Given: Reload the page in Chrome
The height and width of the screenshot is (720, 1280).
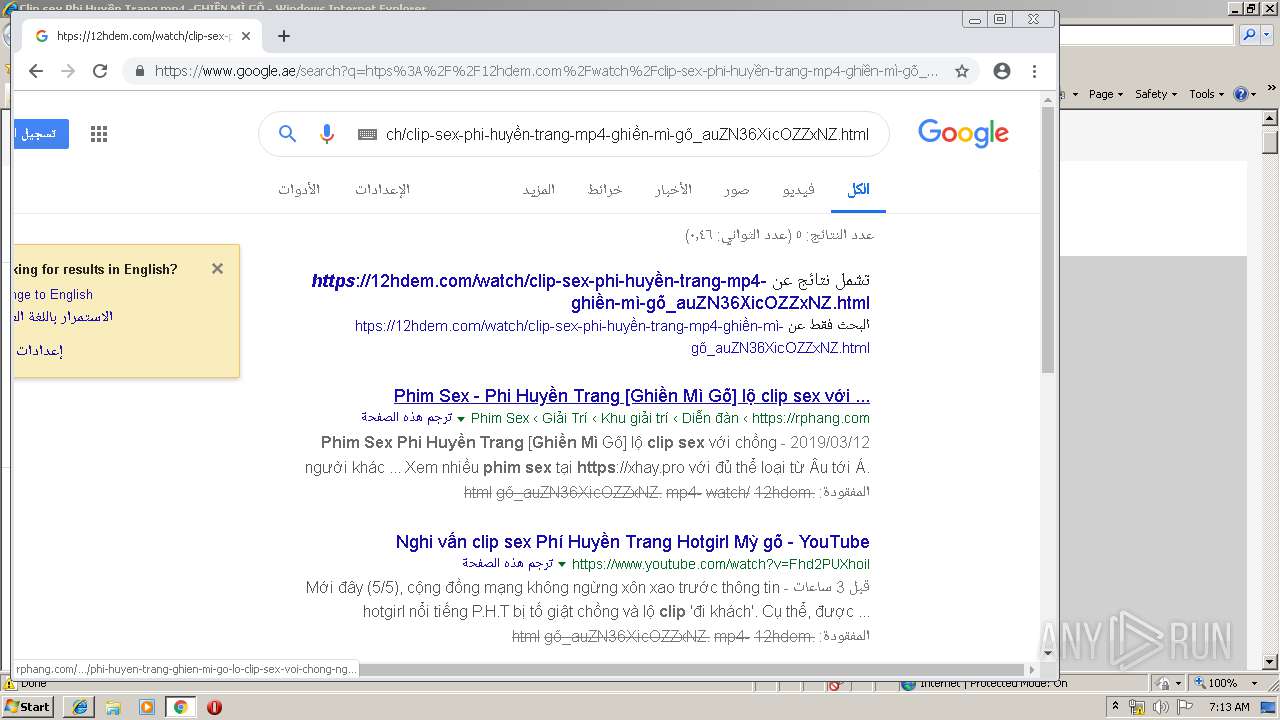Looking at the screenshot, I should point(100,71).
